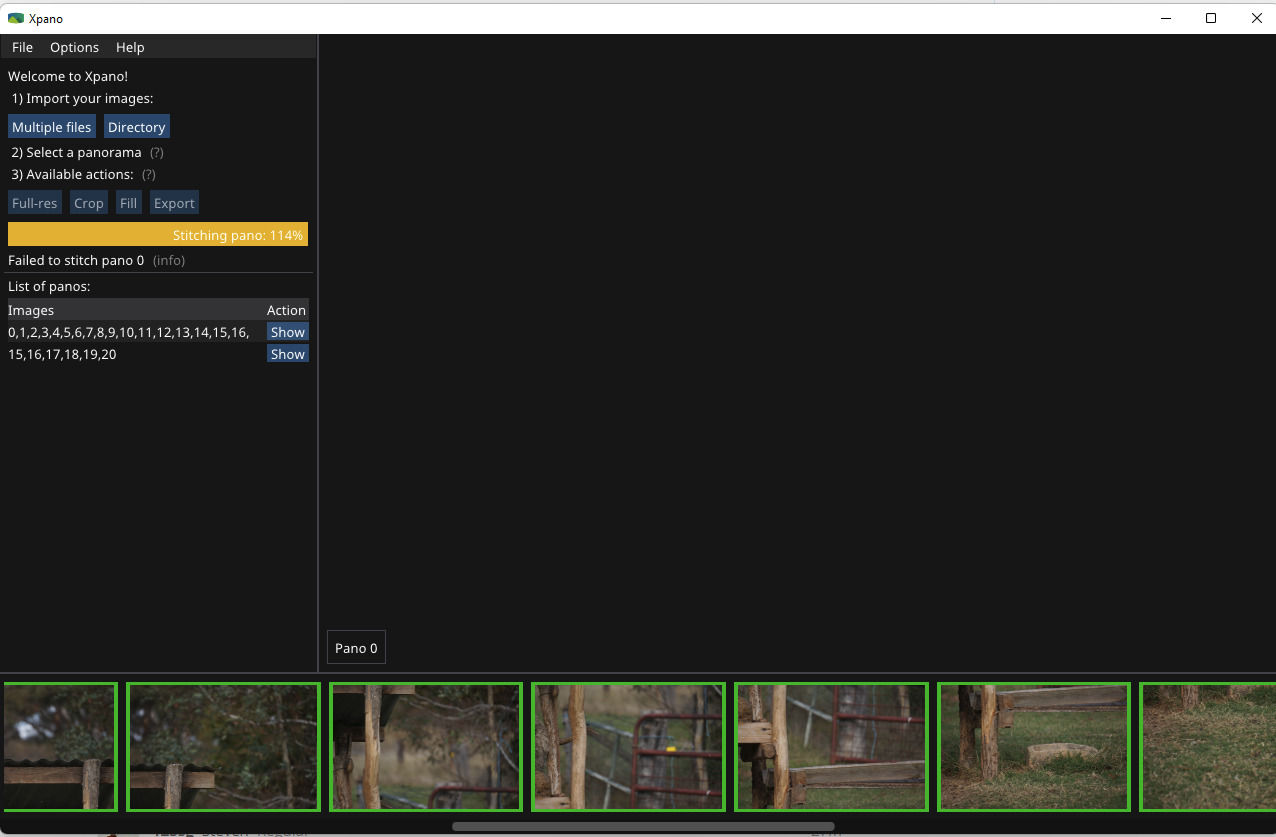Click the Stitching pano progress bar

click(158, 234)
